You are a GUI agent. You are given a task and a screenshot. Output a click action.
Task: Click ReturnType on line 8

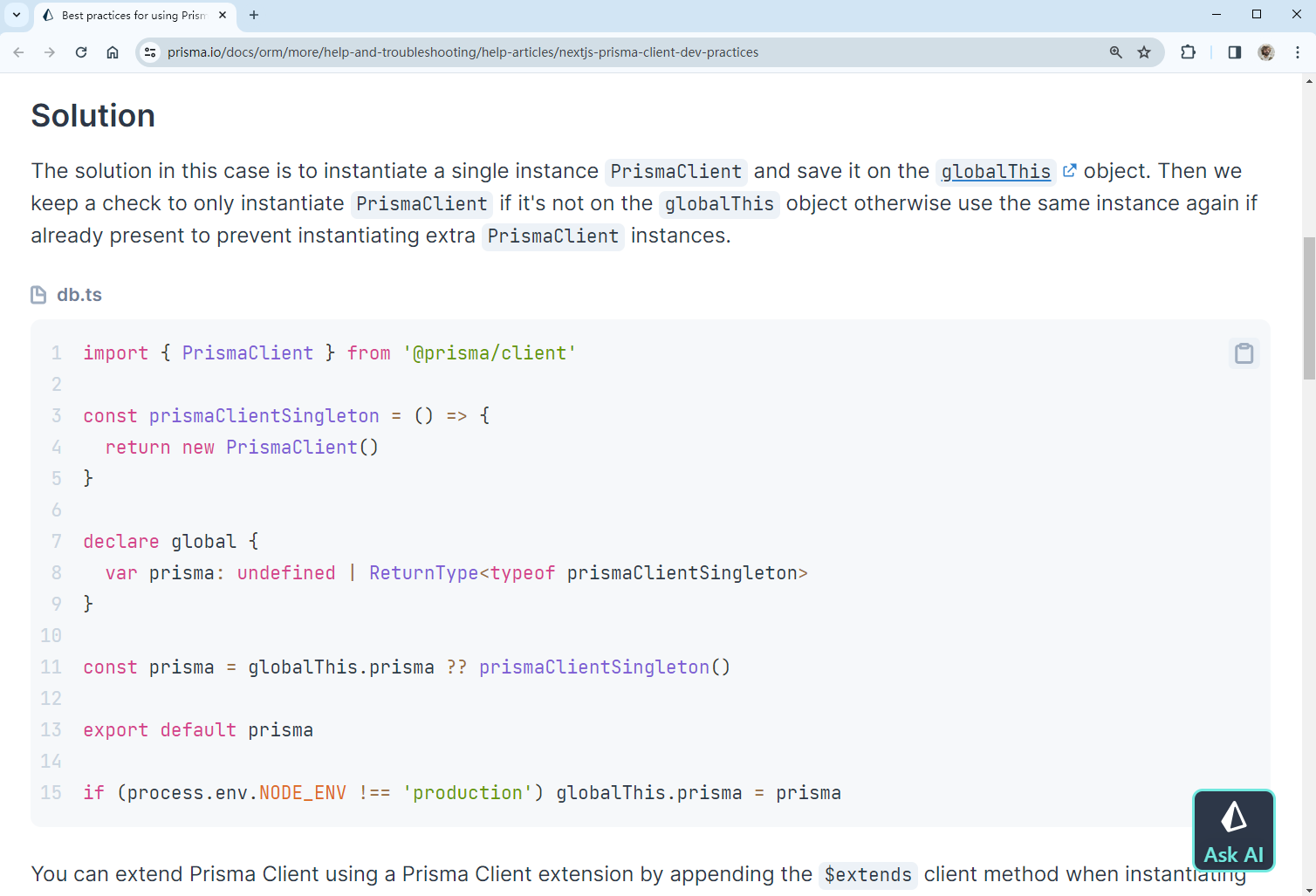coord(423,573)
